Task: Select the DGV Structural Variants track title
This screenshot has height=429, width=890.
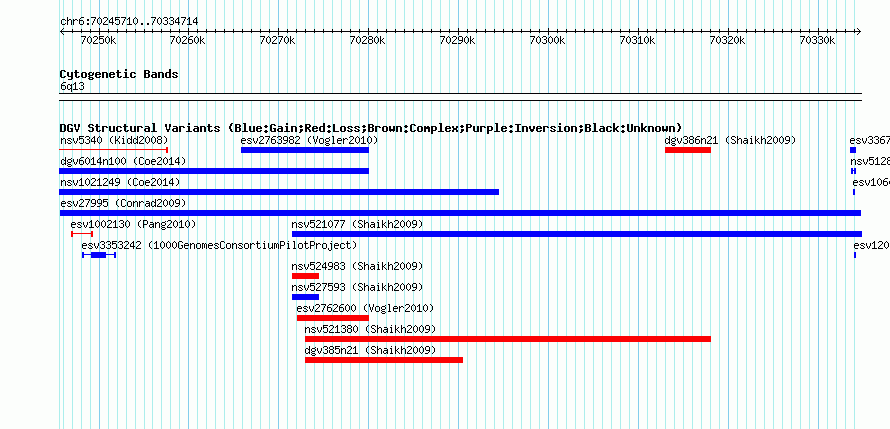Action: tap(371, 128)
